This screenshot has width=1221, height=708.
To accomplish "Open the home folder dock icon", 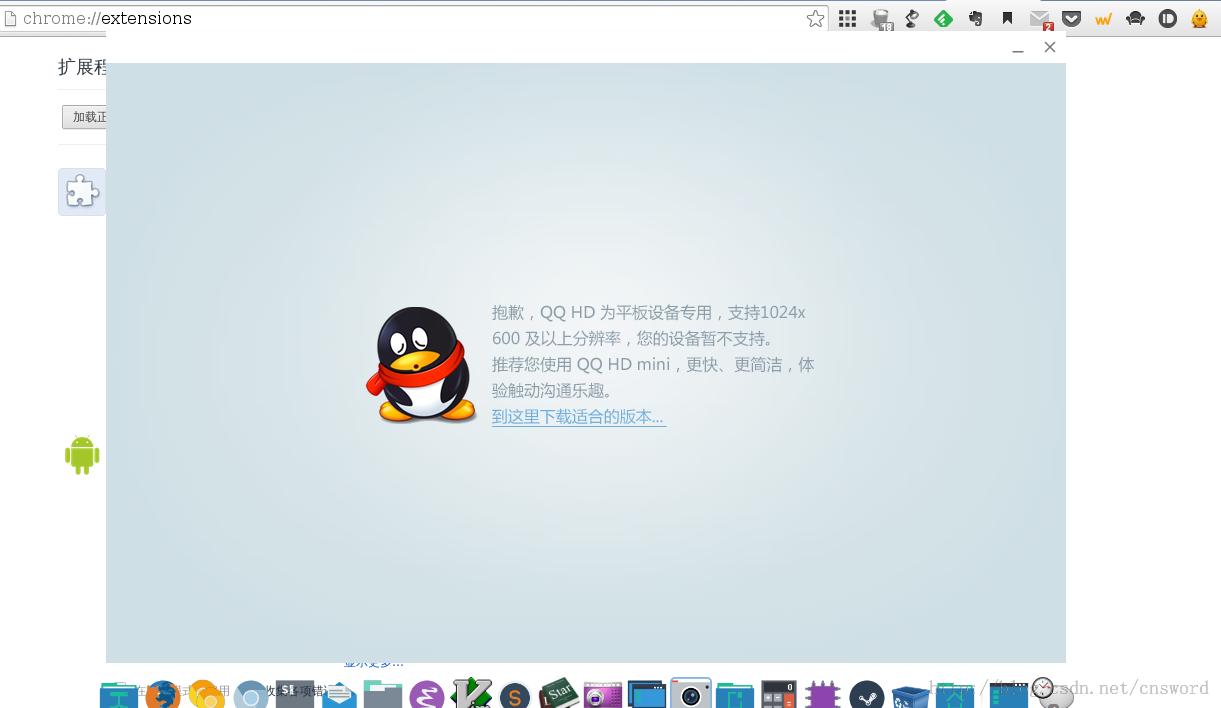I will click(x=955, y=694).
